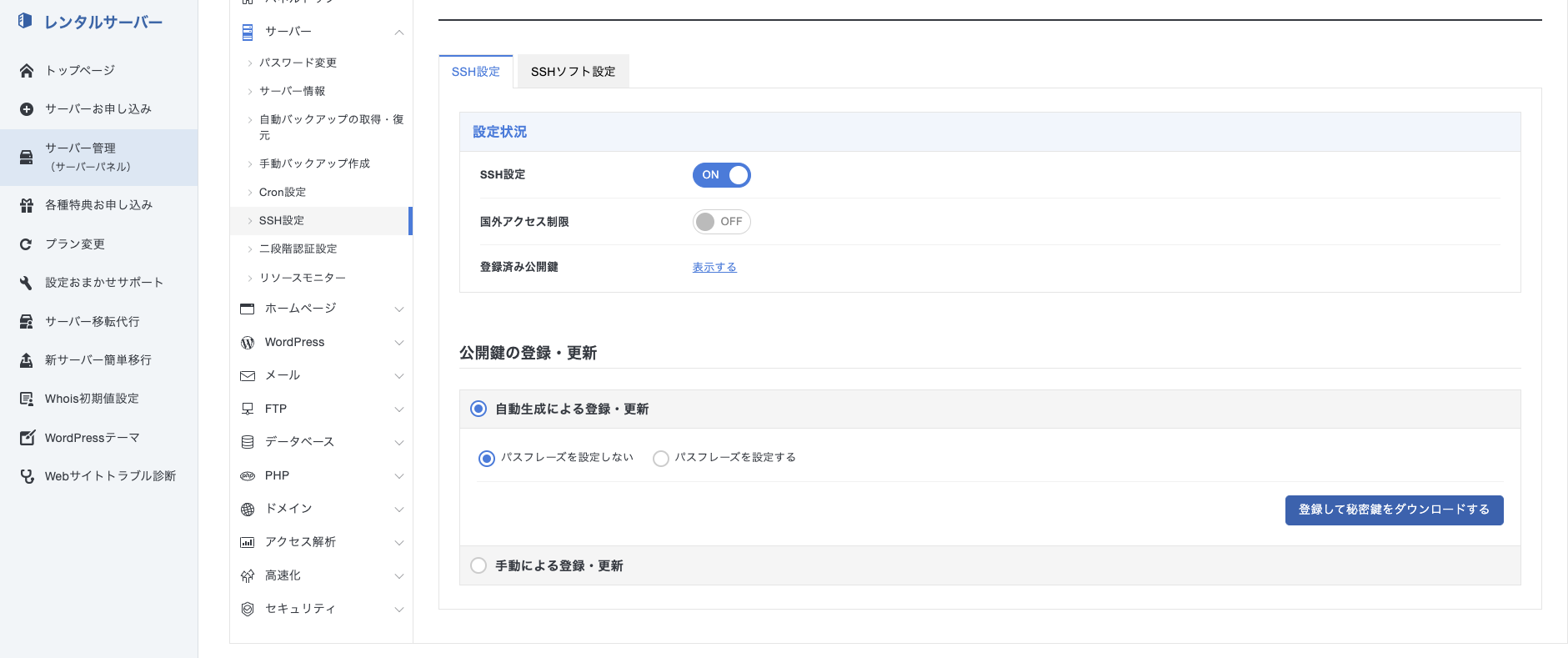Expand the FTP section chevron
This screenshot has width=1568, height=658.
[x=399, y=409]
